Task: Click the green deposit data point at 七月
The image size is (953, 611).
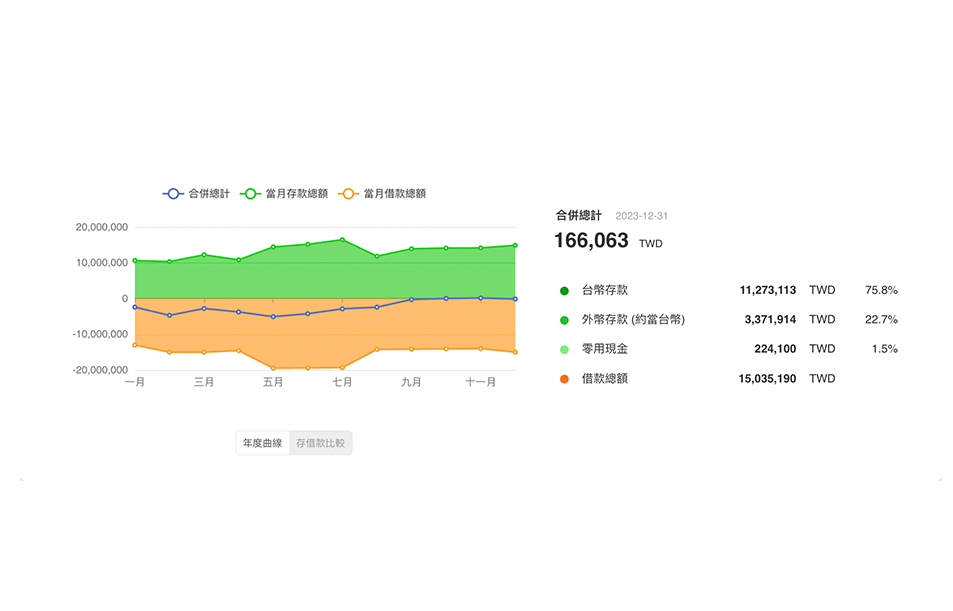Action: tap(342, 240)
